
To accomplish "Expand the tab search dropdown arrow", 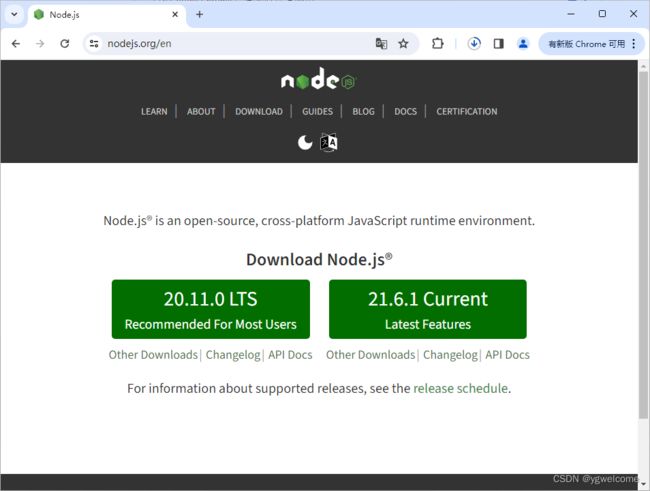I will 14,14.
